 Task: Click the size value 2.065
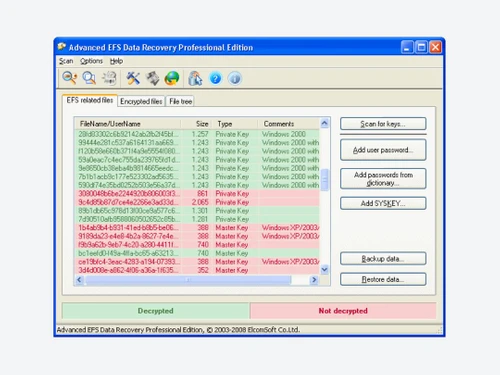tap(200, 202)
